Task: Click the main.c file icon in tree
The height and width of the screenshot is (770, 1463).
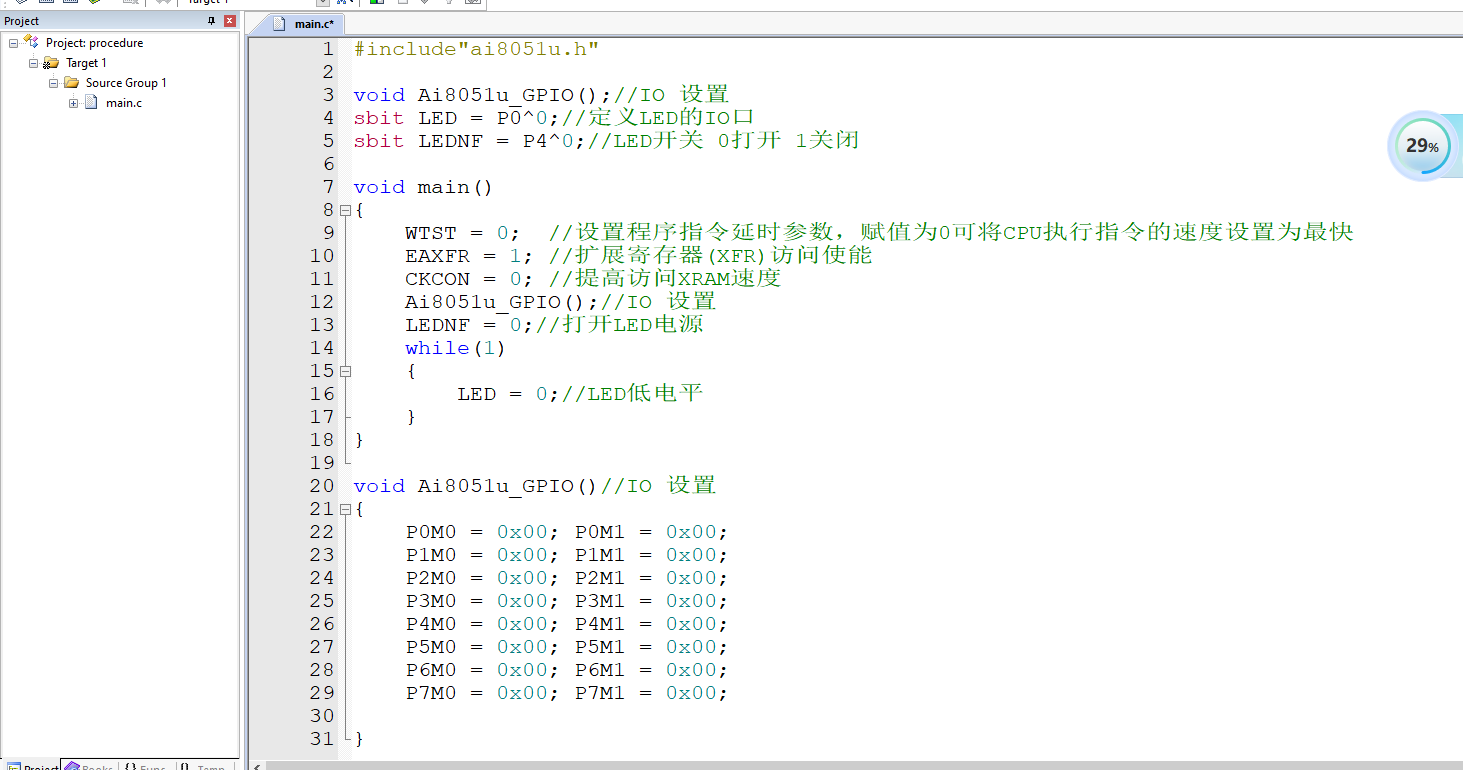Action: tap(91, 103)
